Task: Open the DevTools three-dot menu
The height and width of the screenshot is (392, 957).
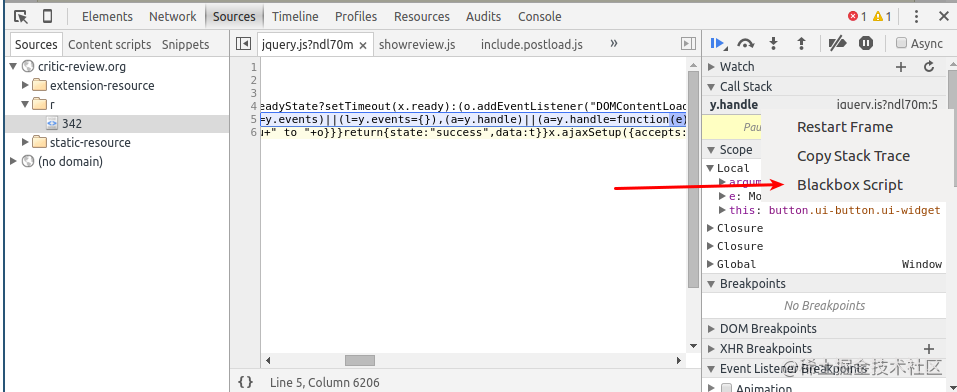Action: pyautogui.click(x=916, y=16)
